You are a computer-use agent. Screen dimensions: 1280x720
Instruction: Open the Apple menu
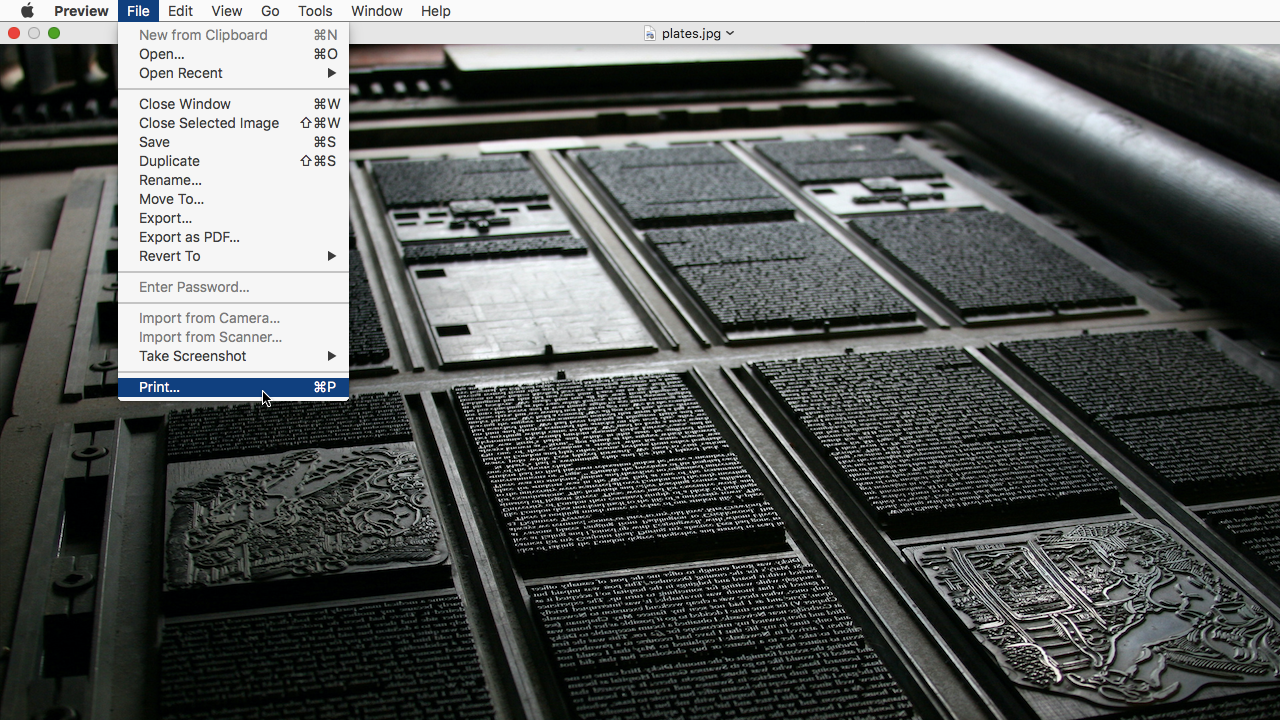[27, 11]
